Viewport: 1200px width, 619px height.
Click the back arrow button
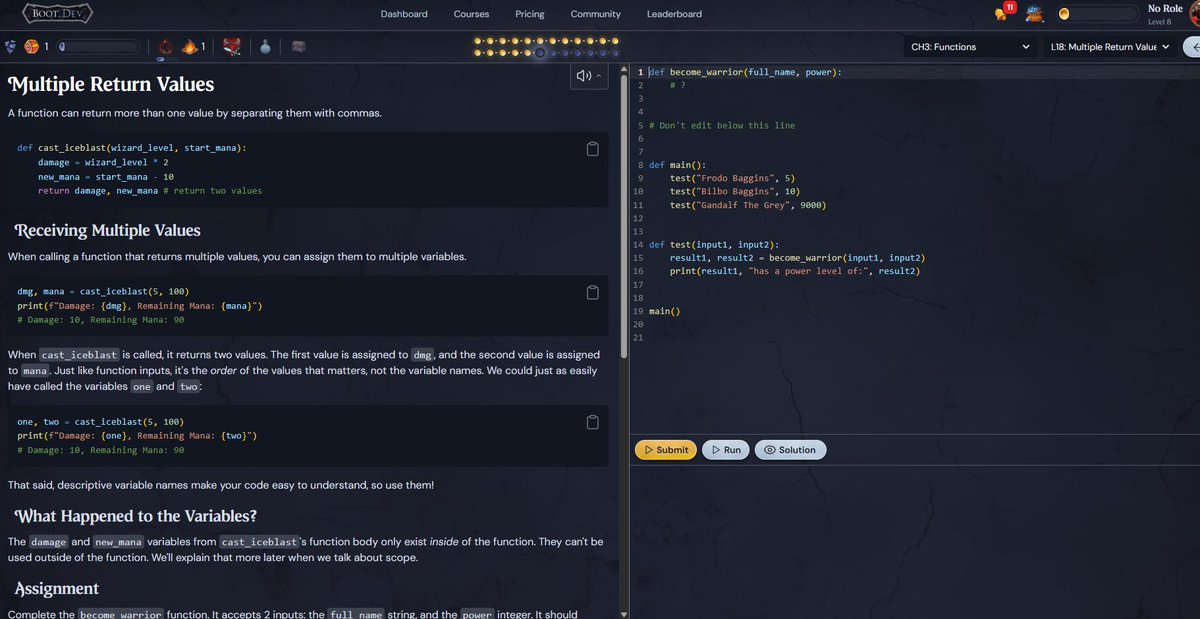(x=1191, y=46)
